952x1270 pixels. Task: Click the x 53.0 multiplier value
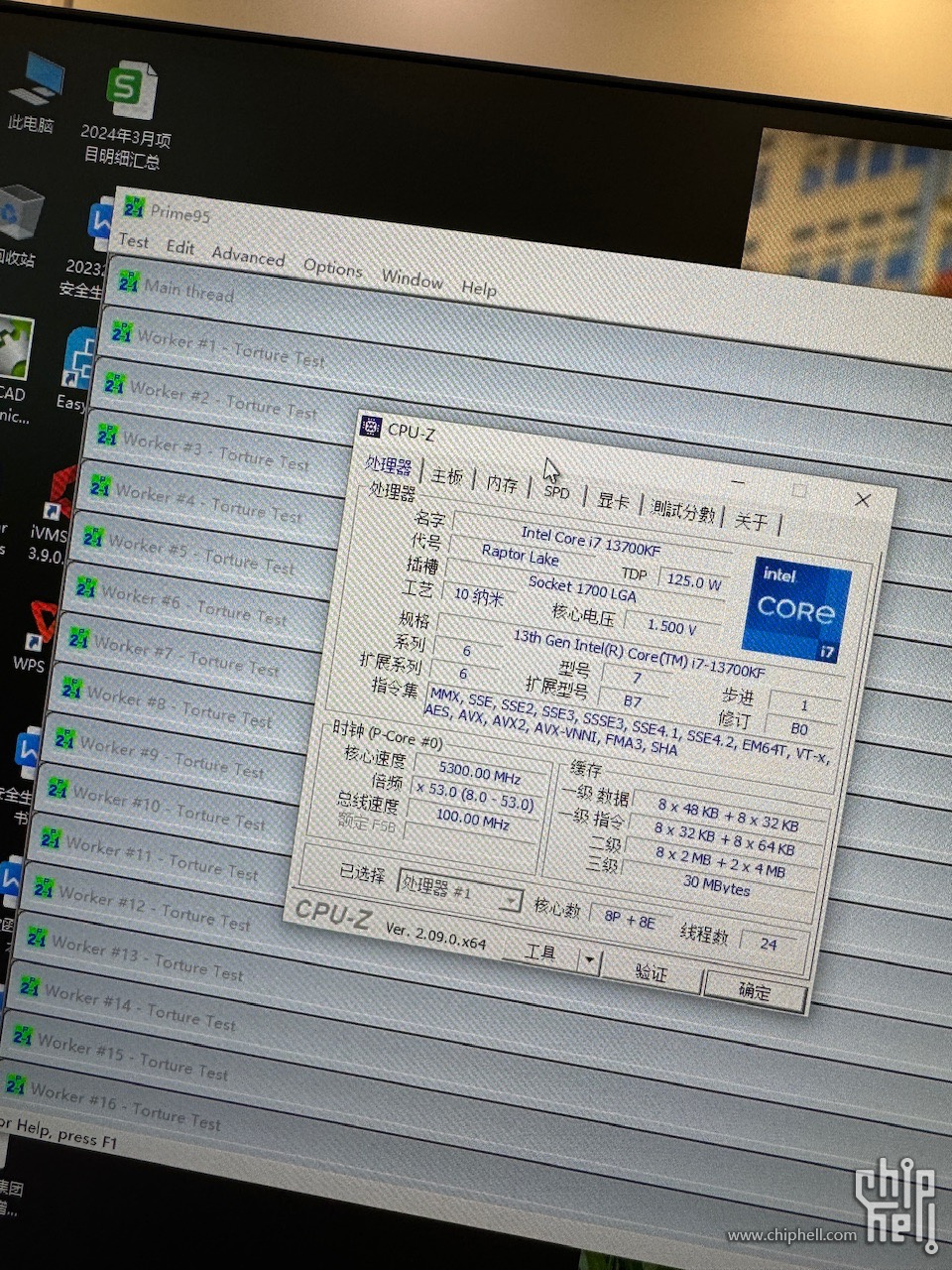click(475, 797)
